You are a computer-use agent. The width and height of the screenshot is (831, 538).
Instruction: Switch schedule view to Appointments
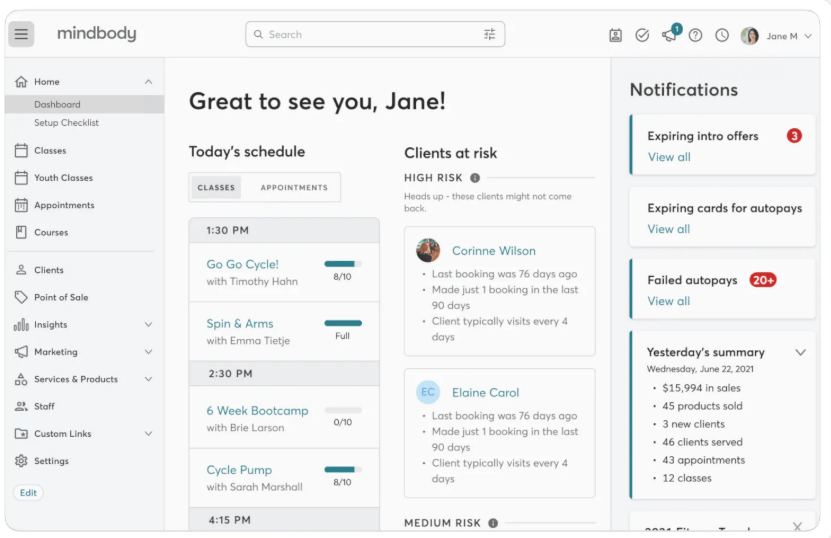tap(294, 187)
